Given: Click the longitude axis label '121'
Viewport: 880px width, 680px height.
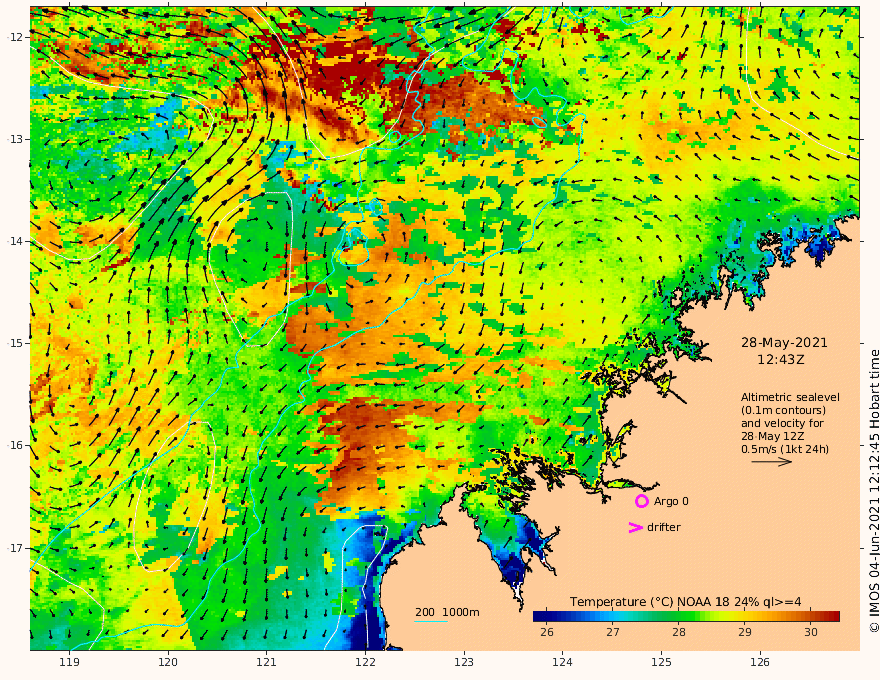Looking at the screenshot, I should point(266,663).
